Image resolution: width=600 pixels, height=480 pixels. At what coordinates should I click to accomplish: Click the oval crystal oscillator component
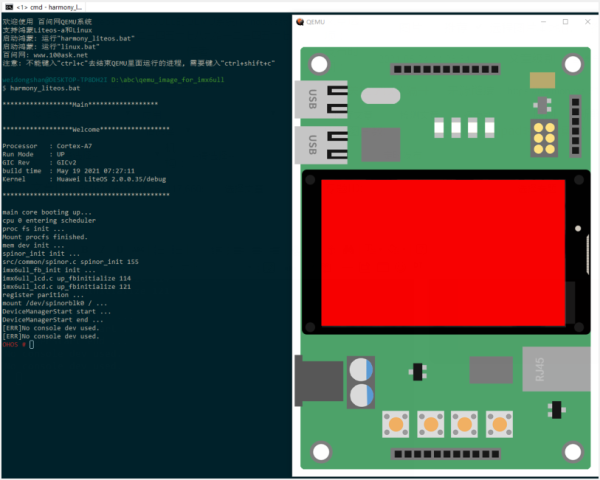380,96
